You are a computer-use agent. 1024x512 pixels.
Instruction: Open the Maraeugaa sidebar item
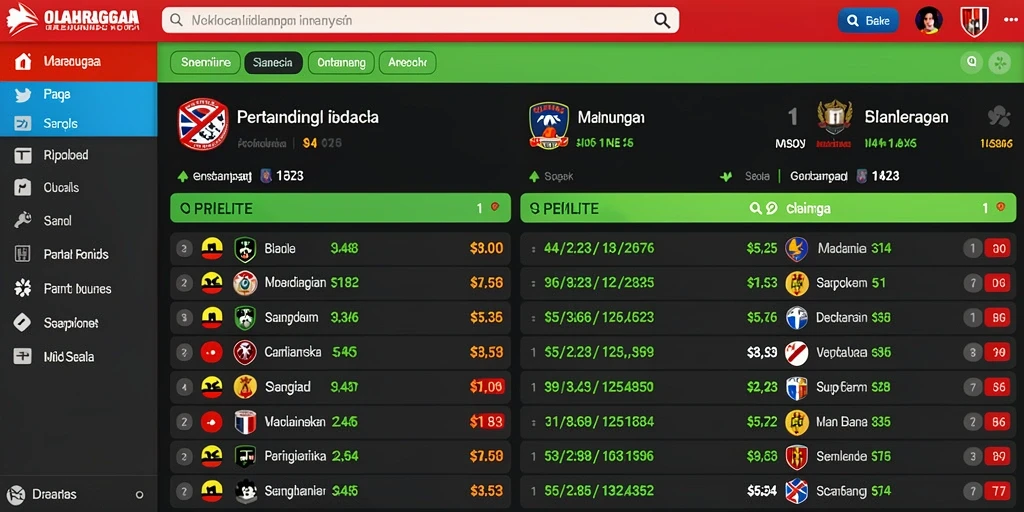point(78,62)
